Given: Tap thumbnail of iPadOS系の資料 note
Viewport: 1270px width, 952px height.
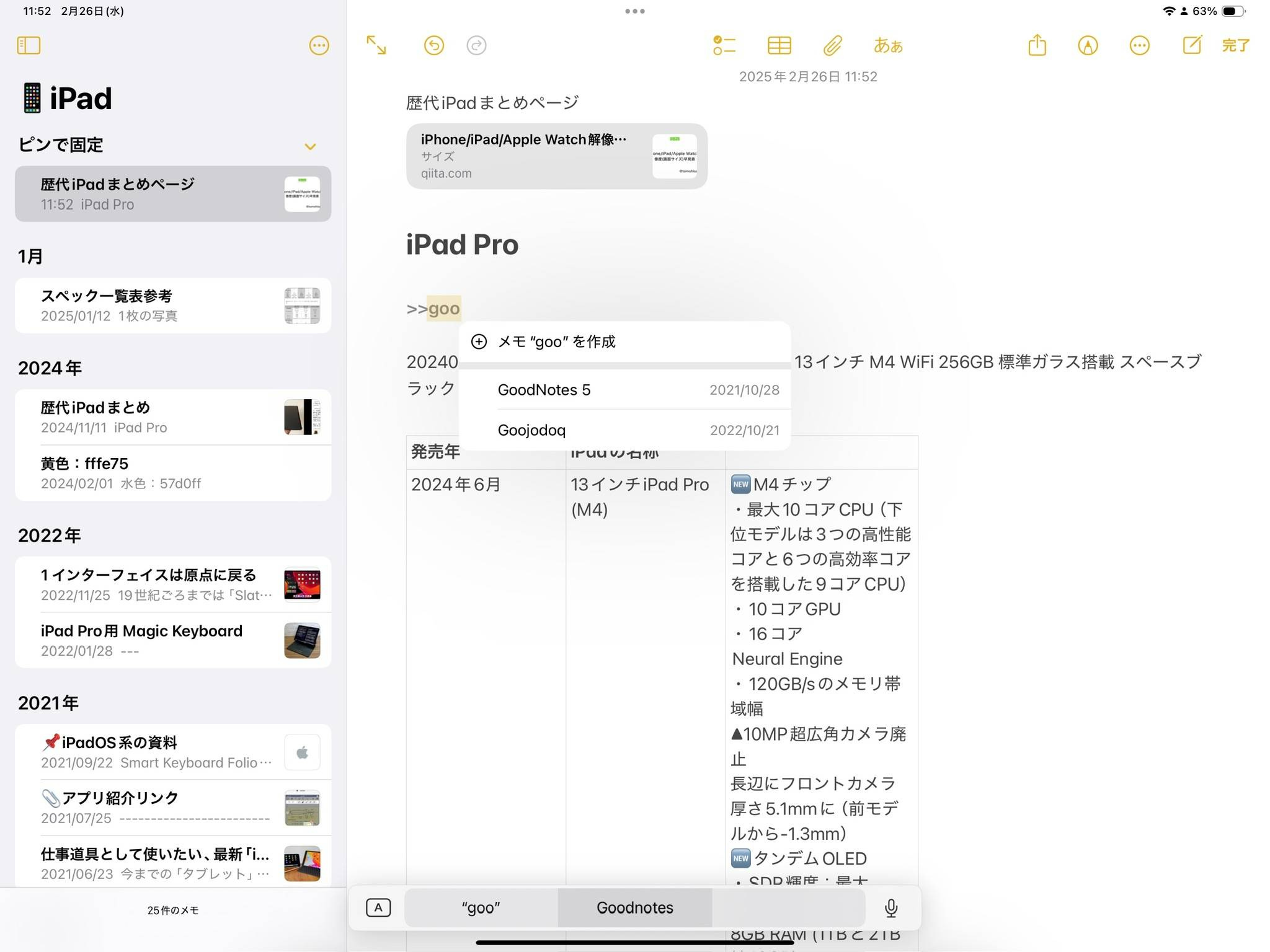Looking at the screenshot, I should pos(302,752).
